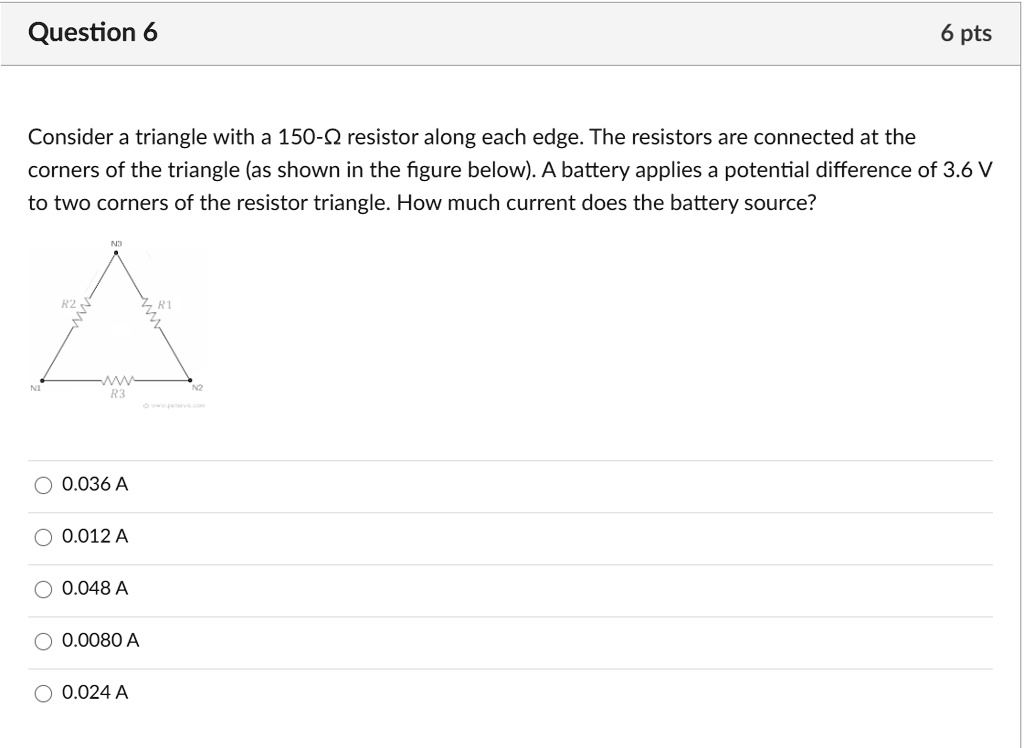The width and height of the screenshot is (1024, 748).
Task: Click the resistor triangle diagram
Action: 117,320
